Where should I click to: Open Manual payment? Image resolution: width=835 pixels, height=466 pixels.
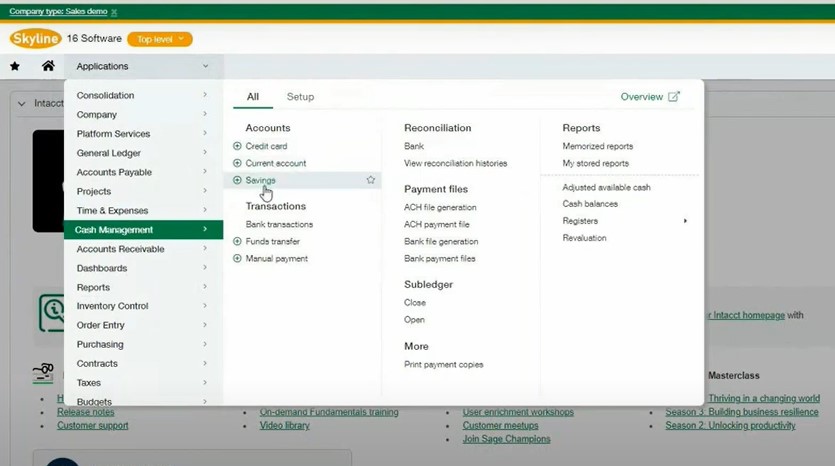(x=276, y=258)
